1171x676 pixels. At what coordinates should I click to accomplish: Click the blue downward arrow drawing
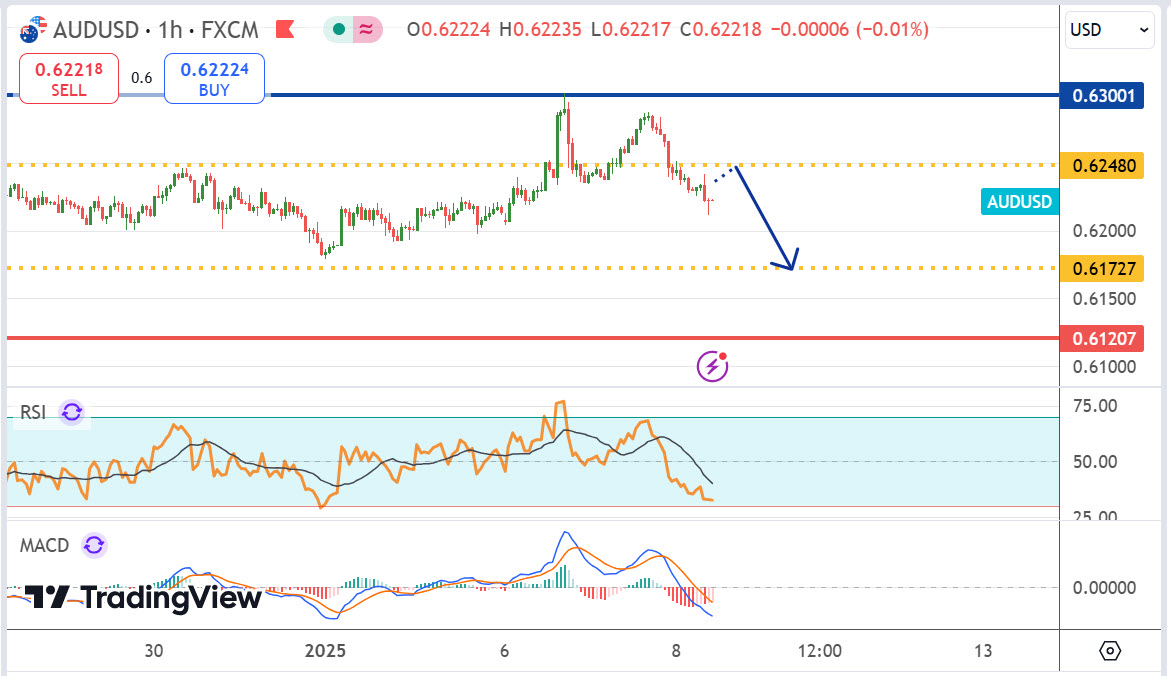768,222
